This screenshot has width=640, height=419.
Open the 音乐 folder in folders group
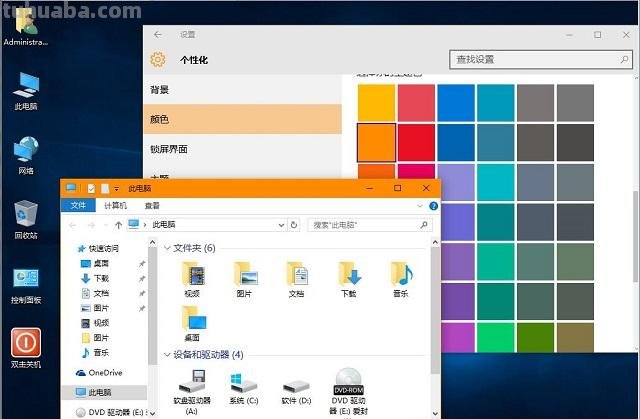click(401, 279)
